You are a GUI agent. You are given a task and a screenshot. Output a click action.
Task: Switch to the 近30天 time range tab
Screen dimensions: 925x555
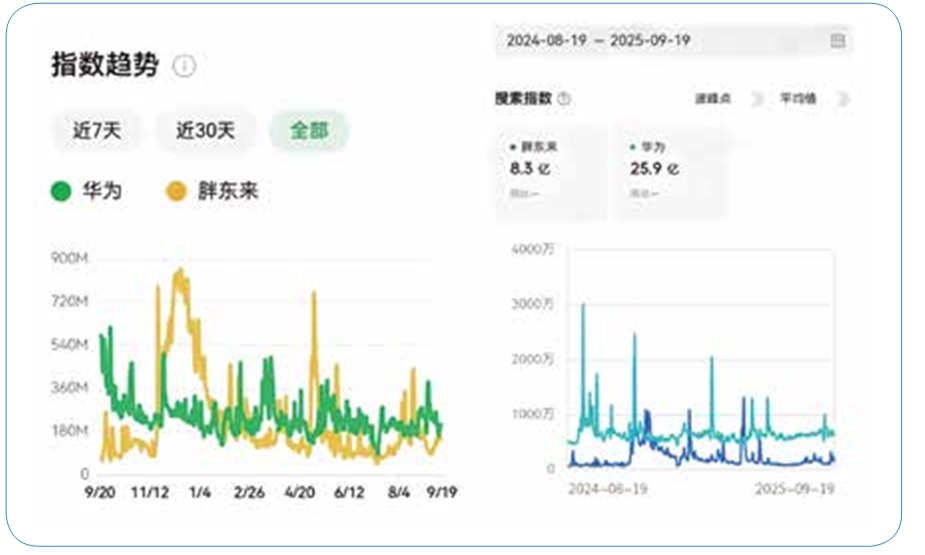point(205,130)
